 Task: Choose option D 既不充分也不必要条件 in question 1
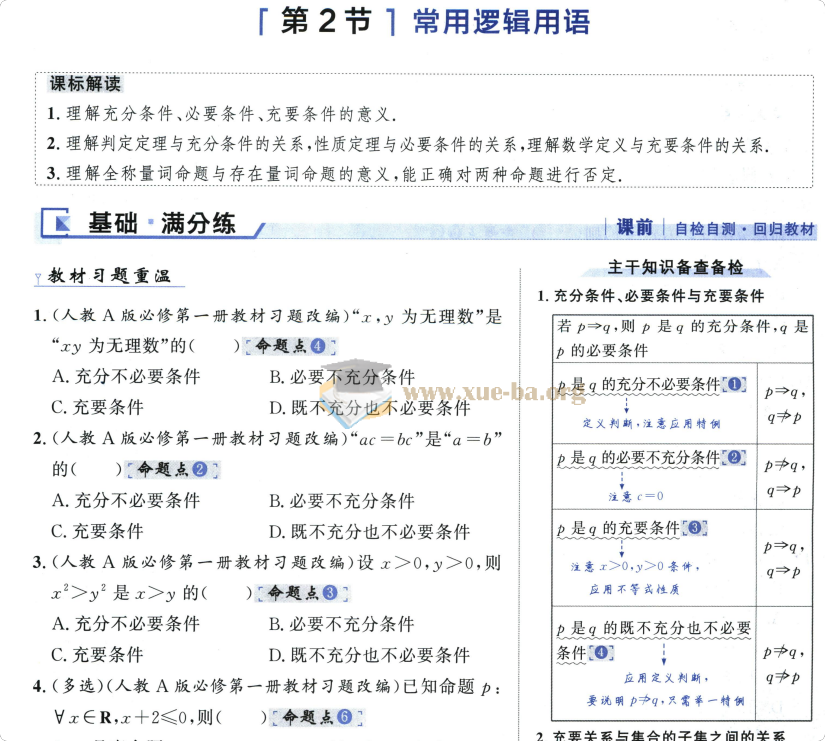[370, 407]
